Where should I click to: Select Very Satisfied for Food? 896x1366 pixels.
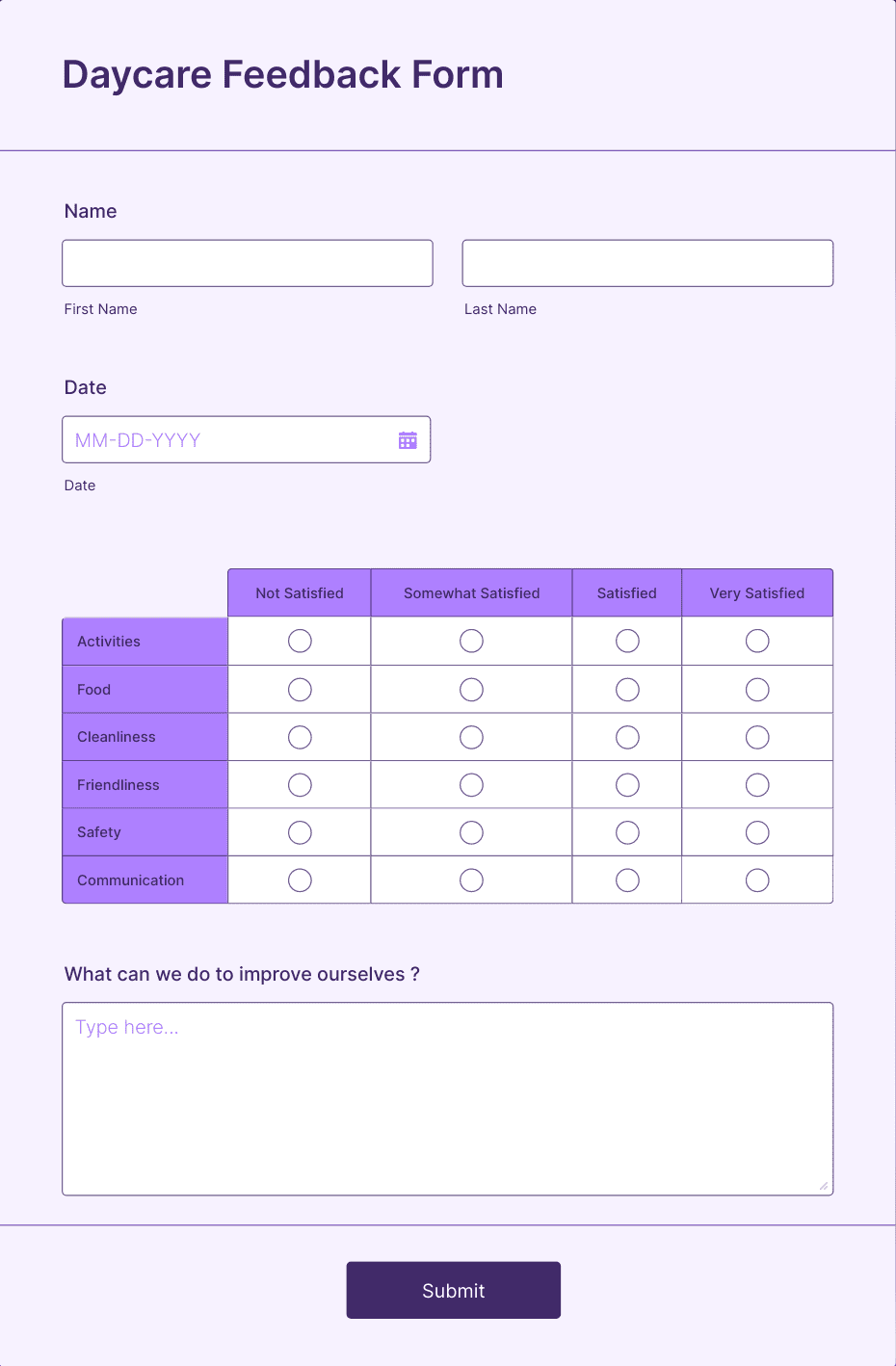coord(756,689)
